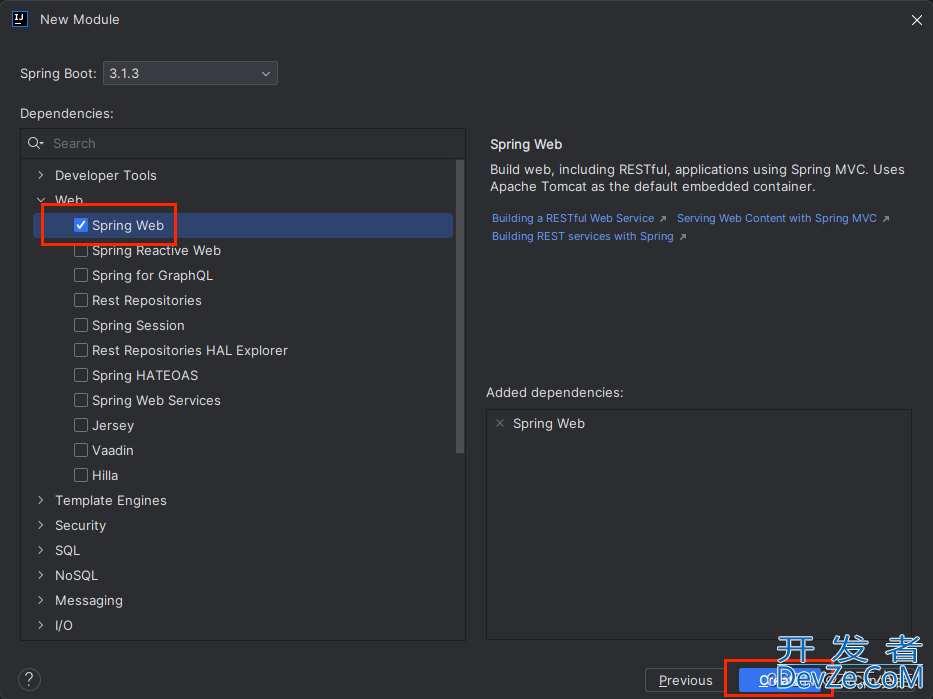The width and height of the screenshot is (933, 699).
Task: Expand the NoSQL category
Action: [x=40, y=575]
